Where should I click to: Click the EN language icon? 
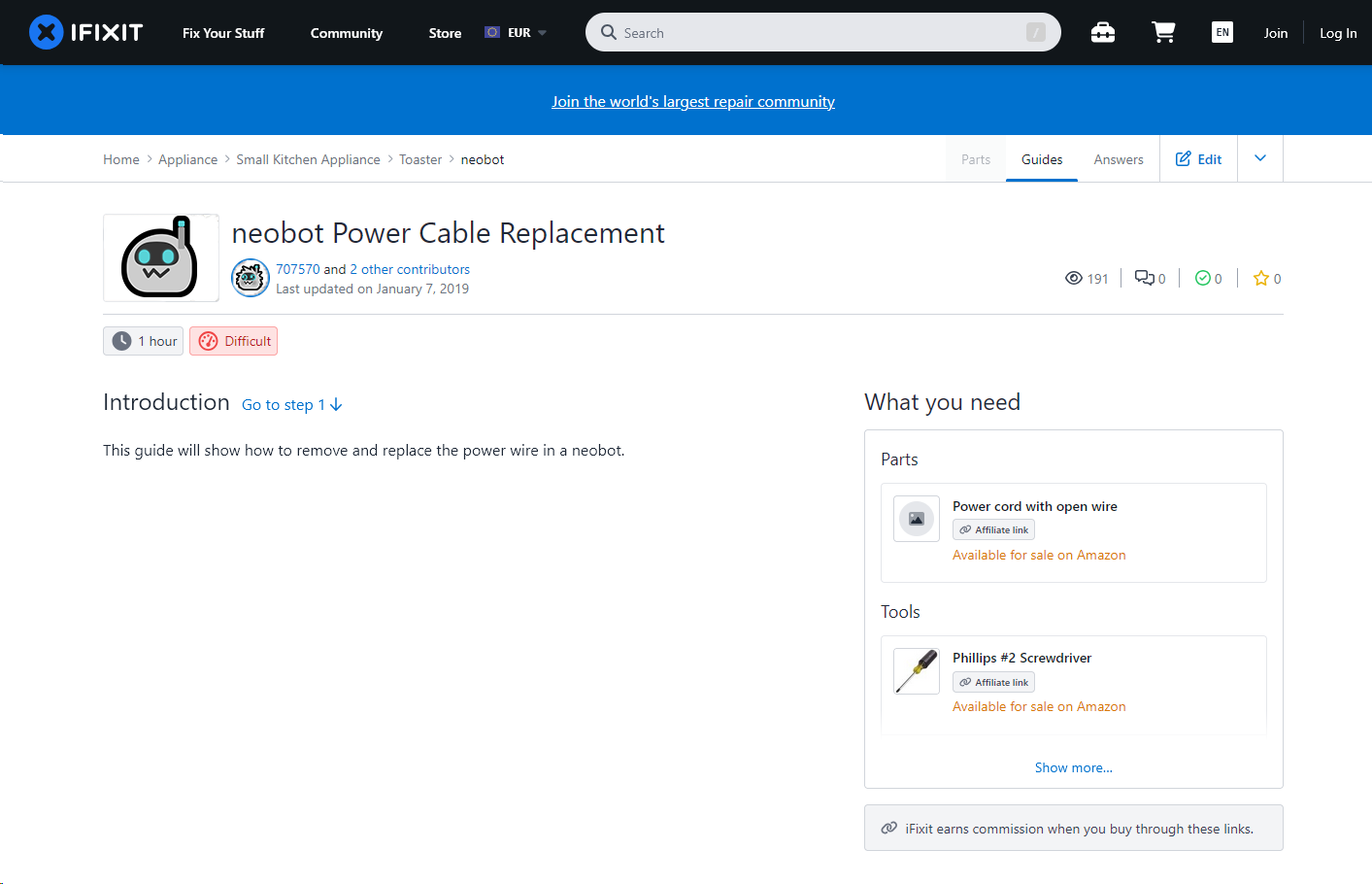[x=1222, y=32]
